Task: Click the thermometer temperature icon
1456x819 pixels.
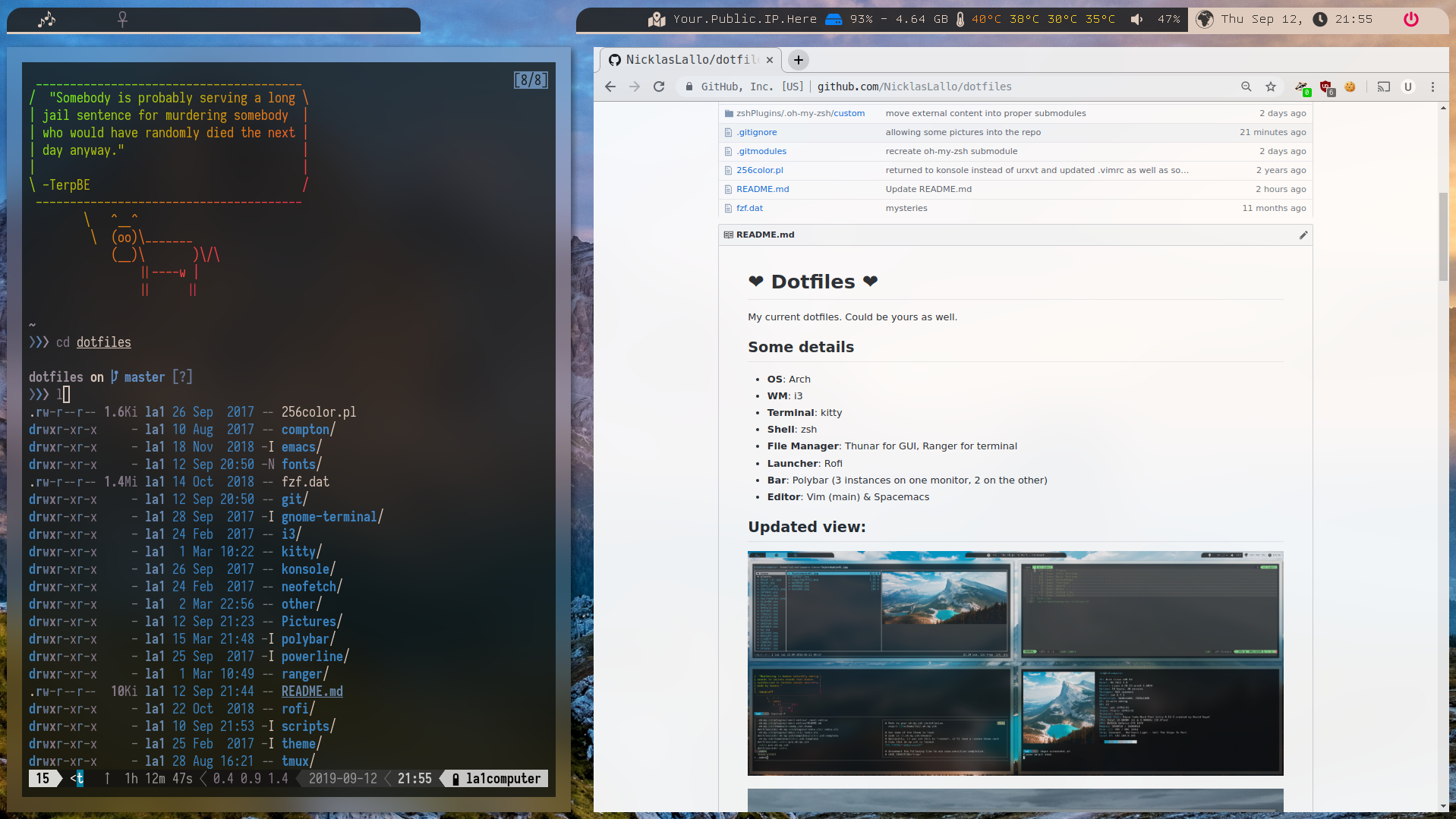Action: [960, 20]
